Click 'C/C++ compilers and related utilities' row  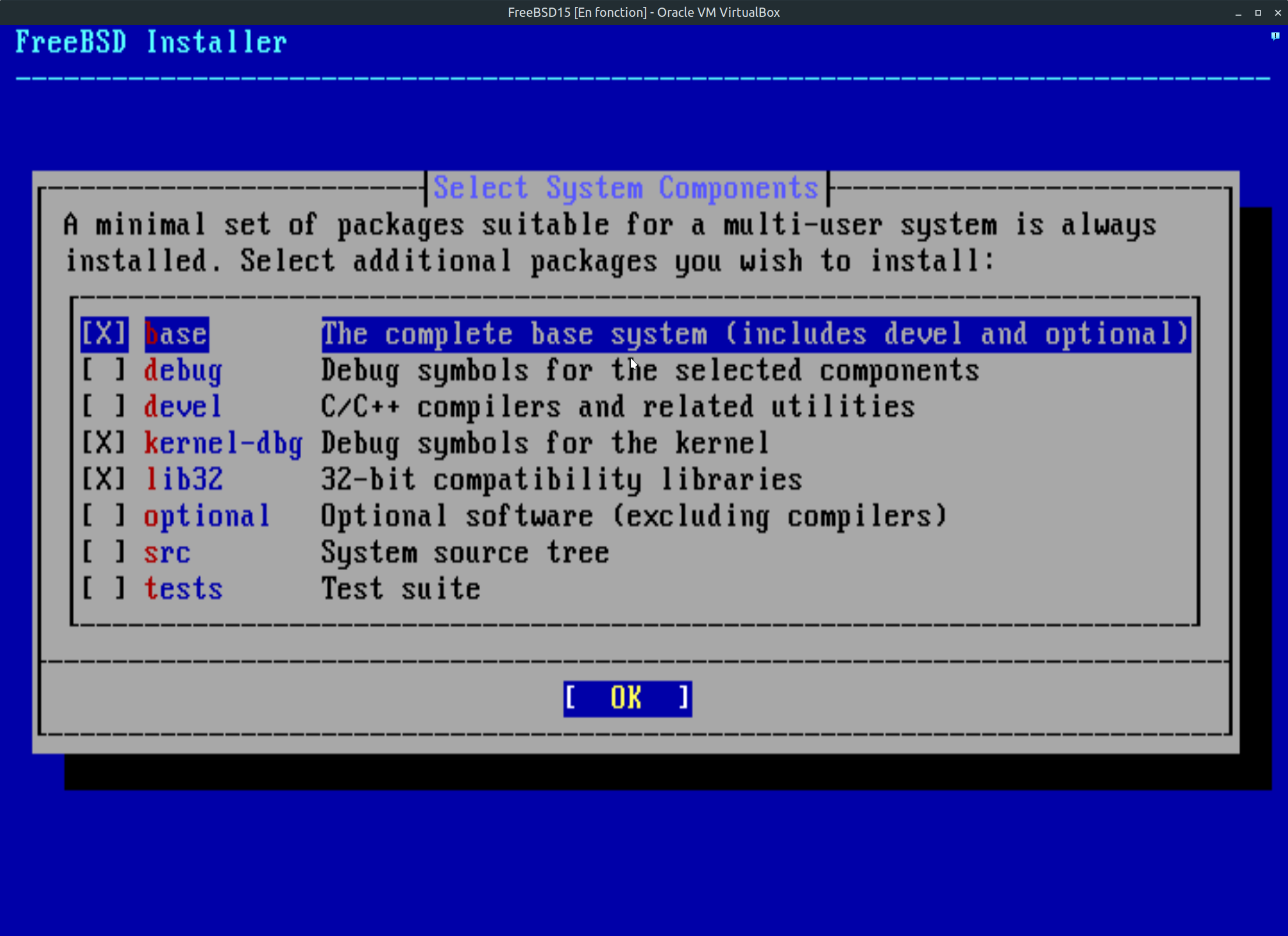click(x=617, y=407)
